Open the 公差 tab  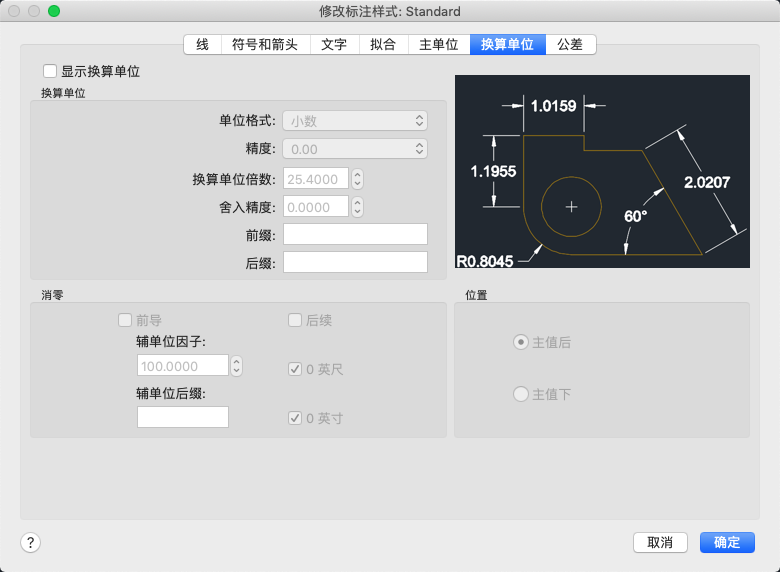click(570, 44)
